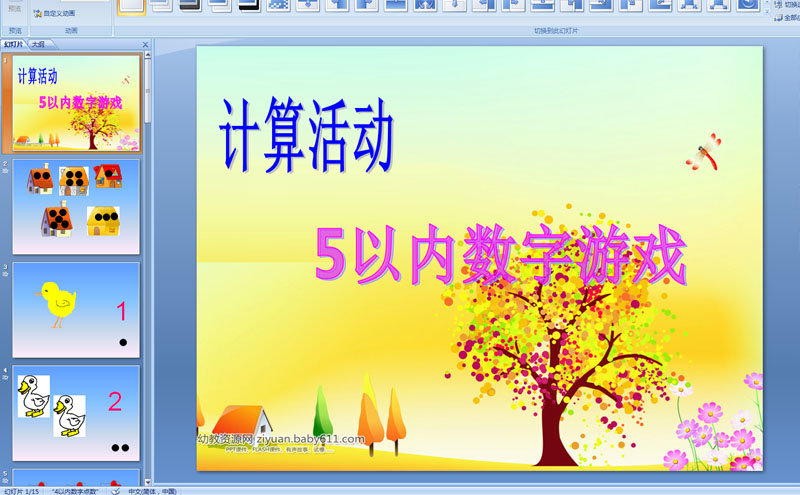
Task: Open slide 3 thumbnail with yellow chick
Action: (x=76, y=310)
